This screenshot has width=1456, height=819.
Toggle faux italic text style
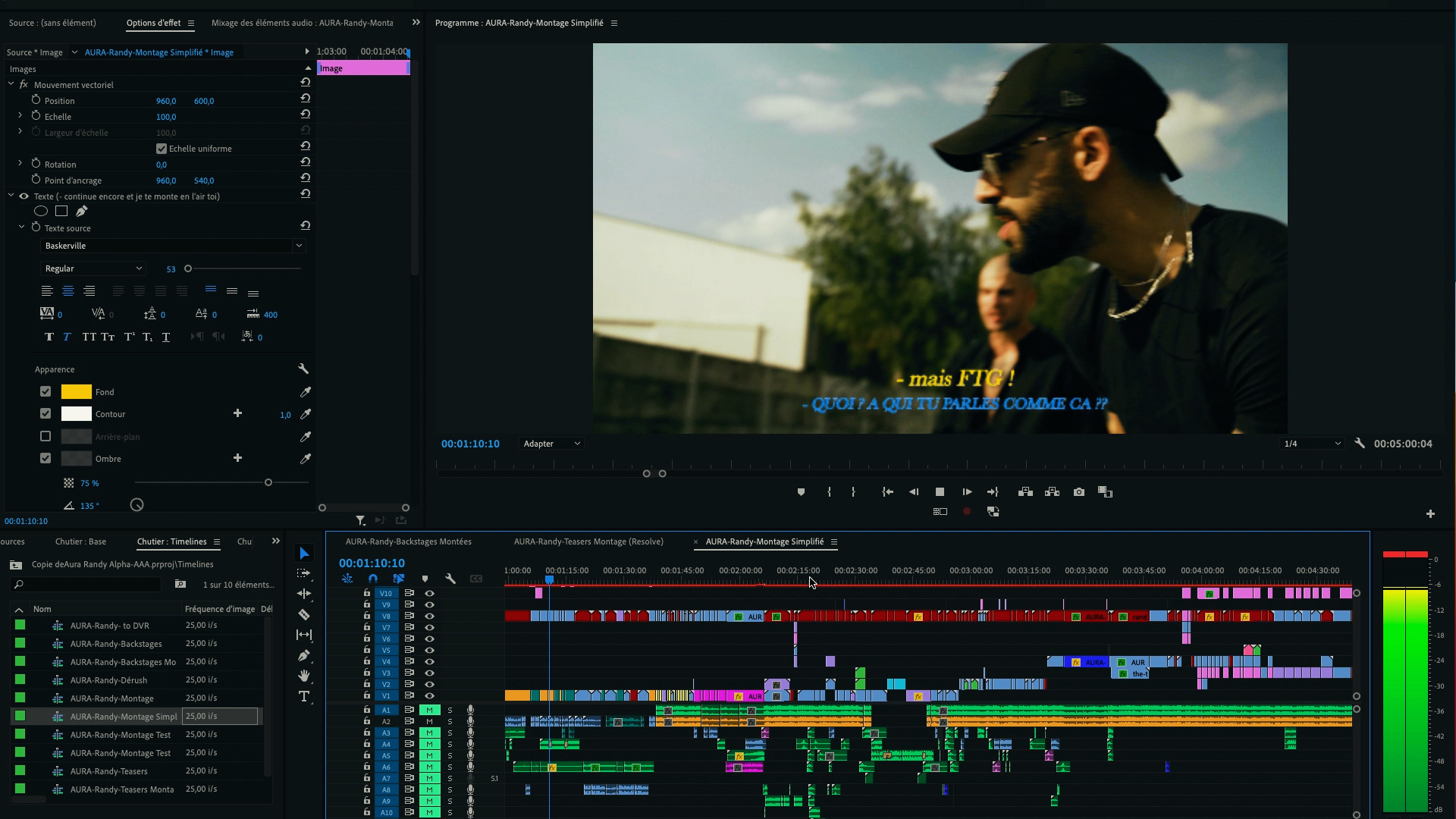(67, 337)
